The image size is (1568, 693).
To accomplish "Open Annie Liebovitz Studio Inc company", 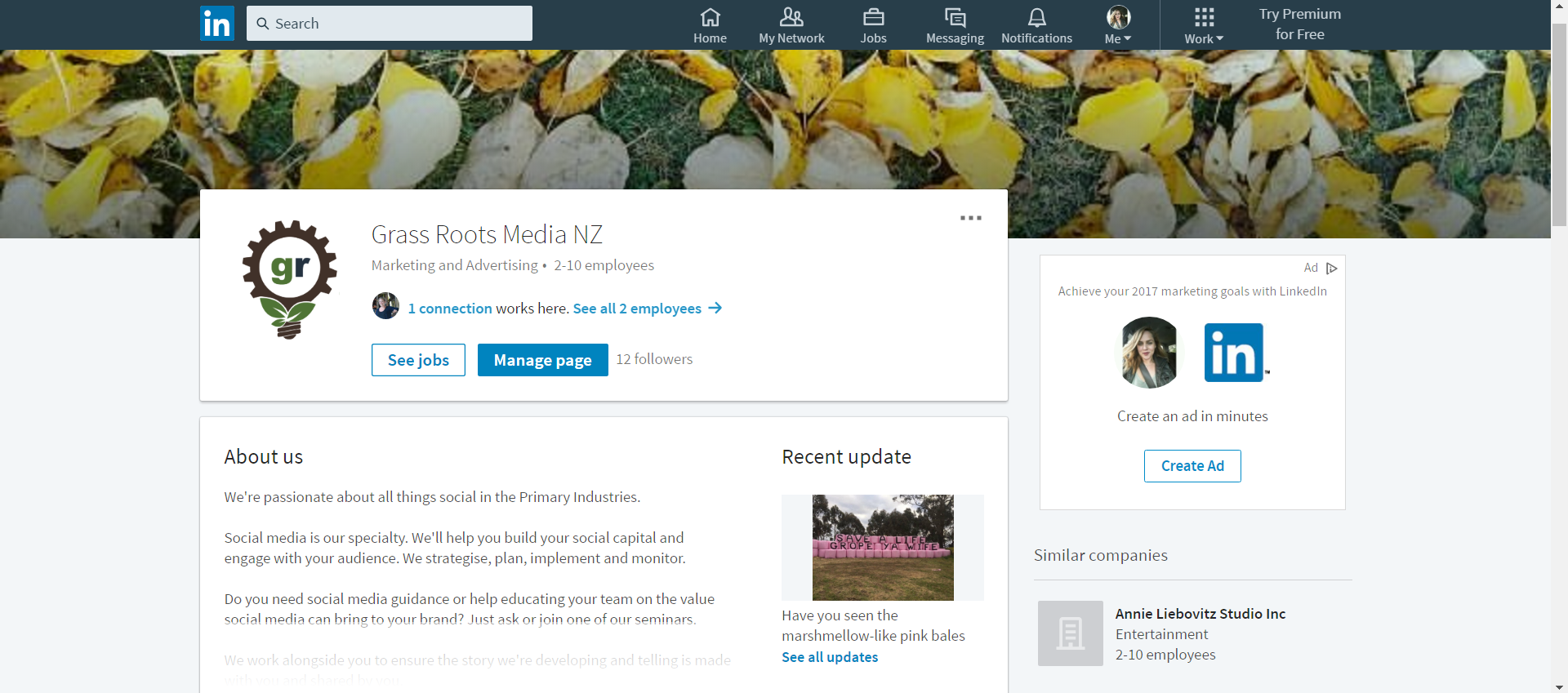I will [1200, 614].
